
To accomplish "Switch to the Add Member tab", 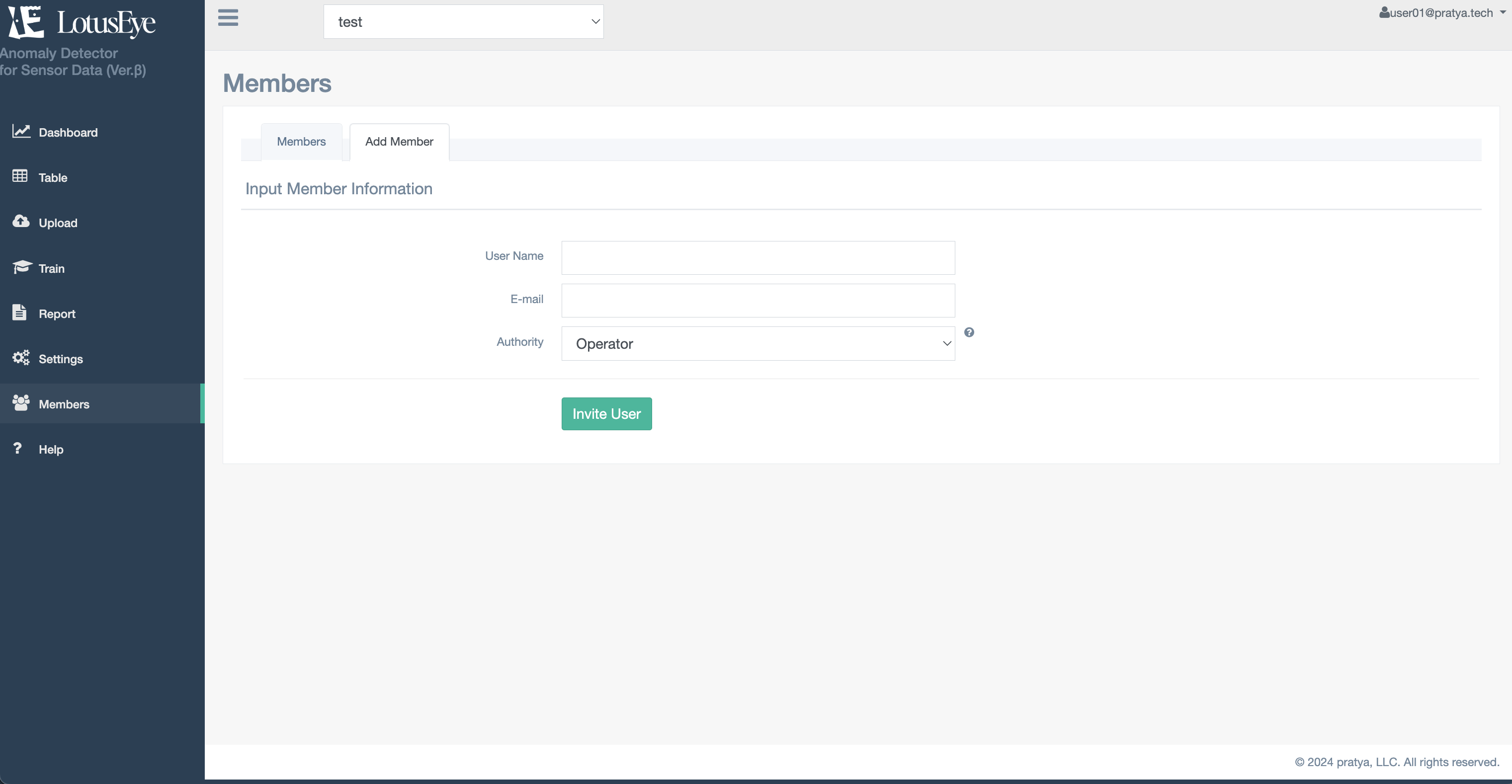I will pos(399,141).
